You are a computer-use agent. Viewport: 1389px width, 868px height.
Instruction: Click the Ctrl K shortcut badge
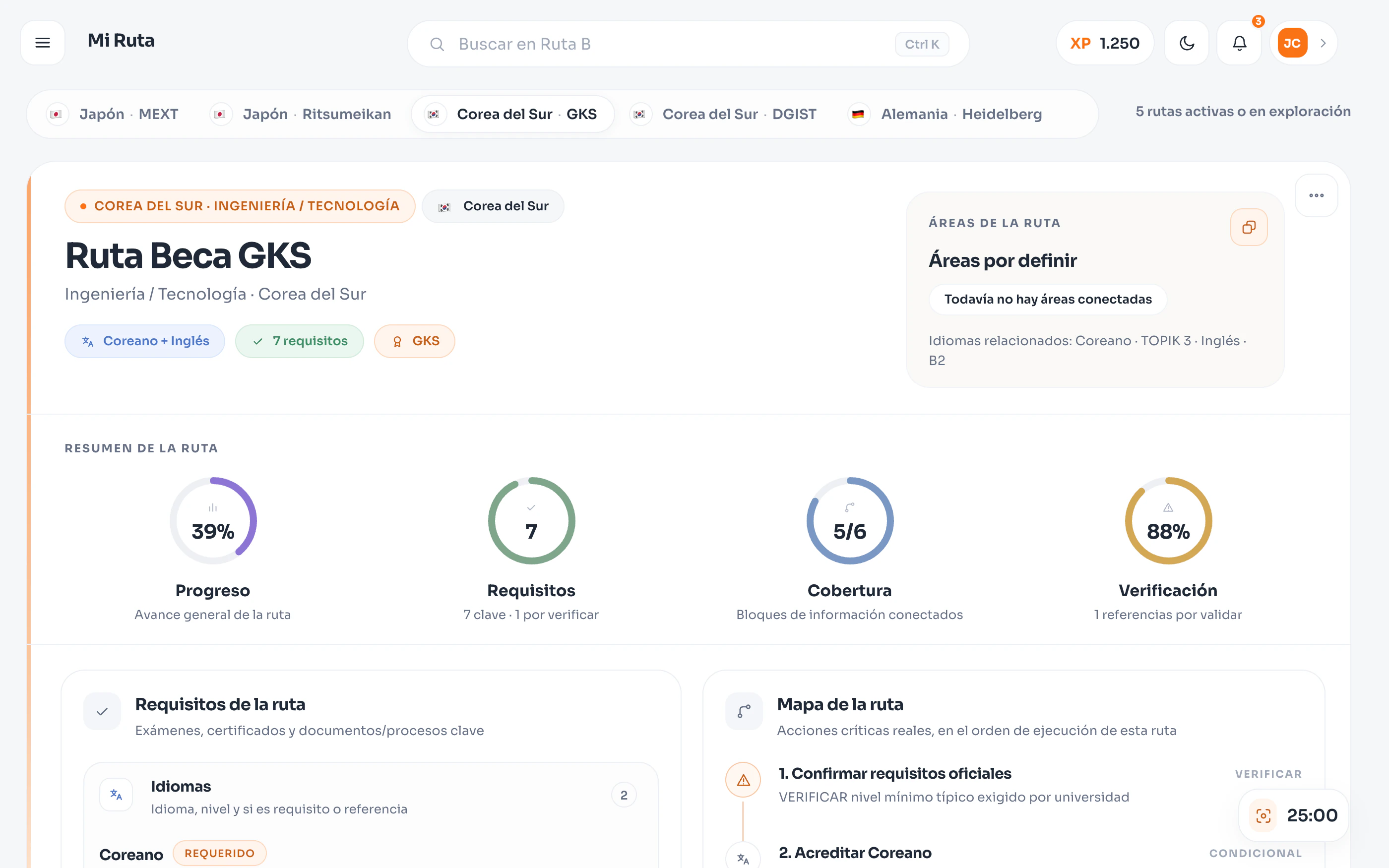click(922, 44)
